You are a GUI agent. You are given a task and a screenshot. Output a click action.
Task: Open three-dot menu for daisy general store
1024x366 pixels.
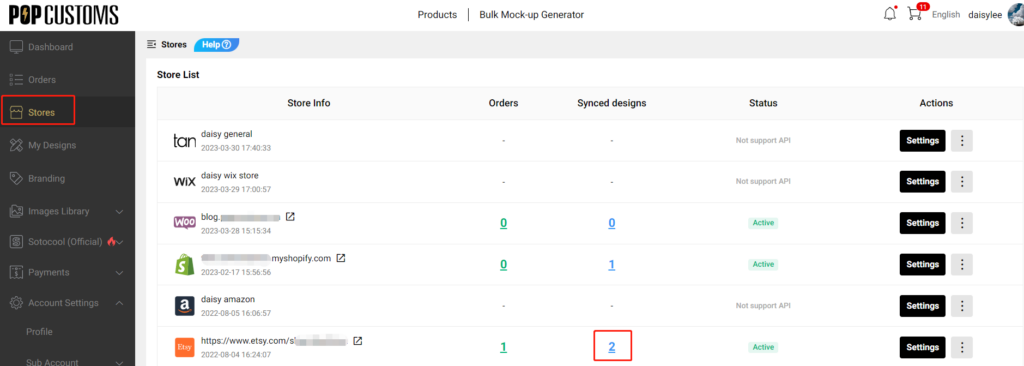pyautogui.click(x=961, y=141)
